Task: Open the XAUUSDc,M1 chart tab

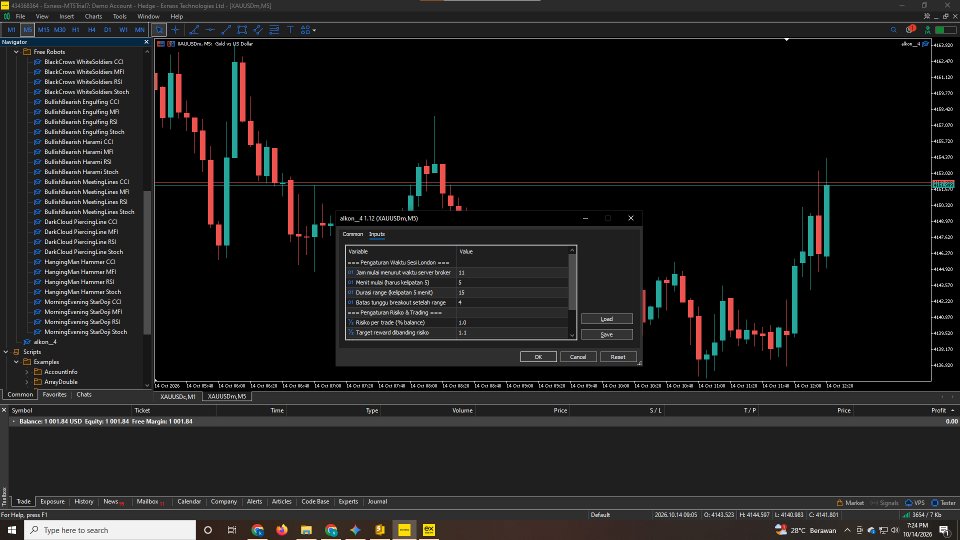Action: [x=178, y=396]
